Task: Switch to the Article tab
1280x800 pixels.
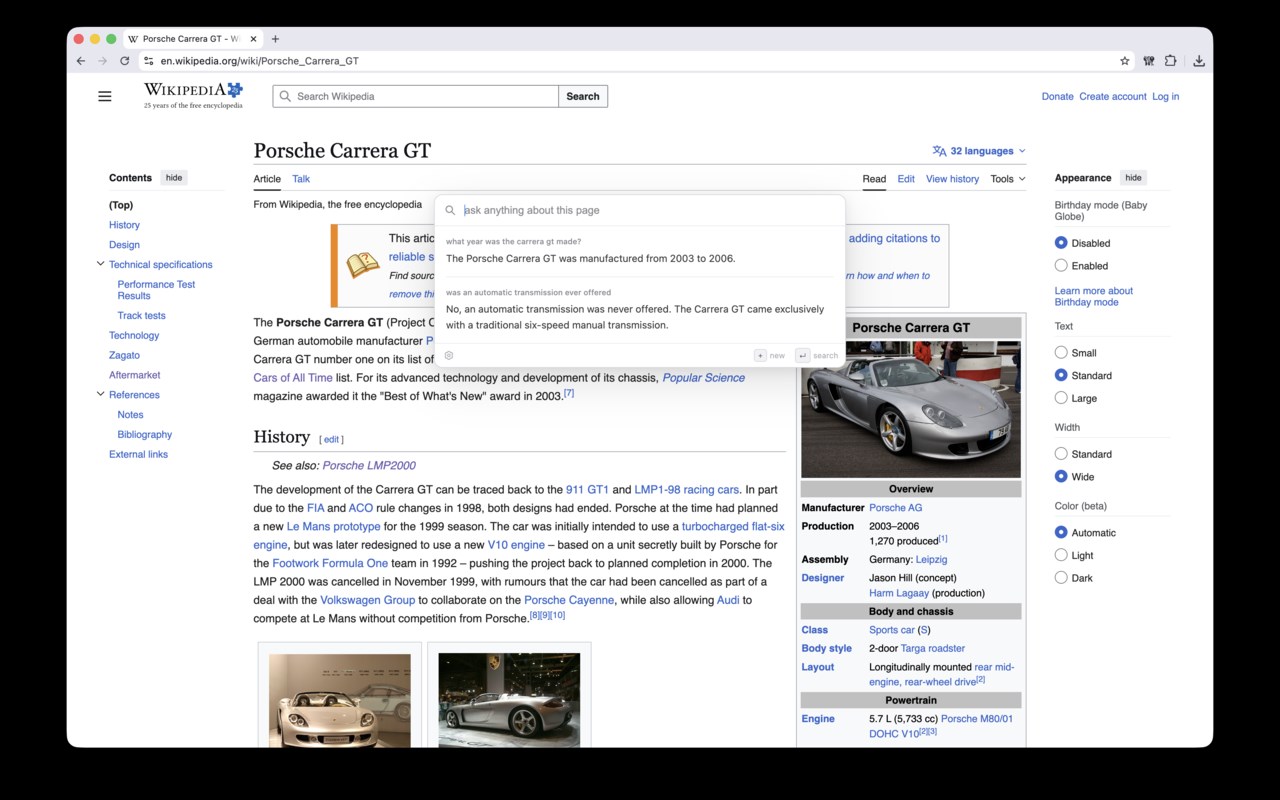Action: 267,179
